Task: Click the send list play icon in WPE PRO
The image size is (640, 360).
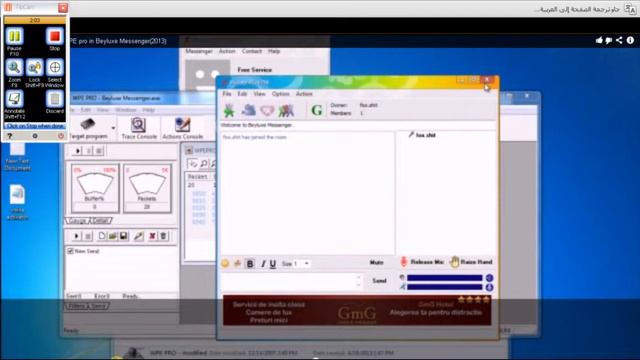Action: (76, 236)
